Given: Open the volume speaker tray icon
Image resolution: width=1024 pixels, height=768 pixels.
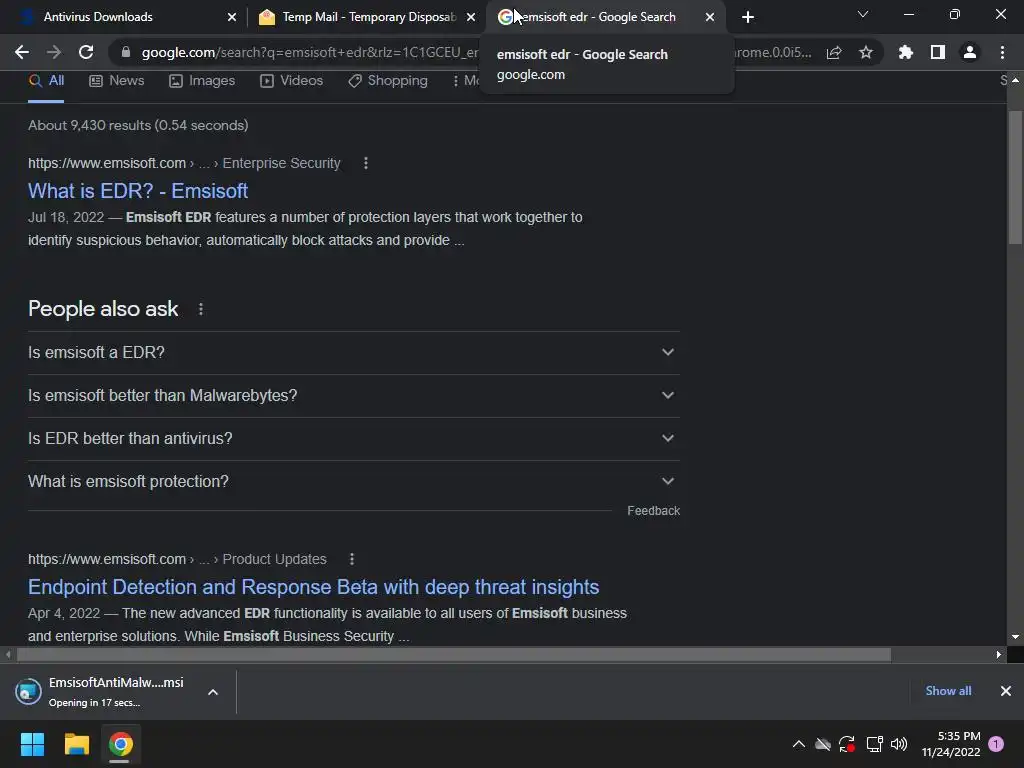Looking at the screenshot, I should tap(899, 744).
